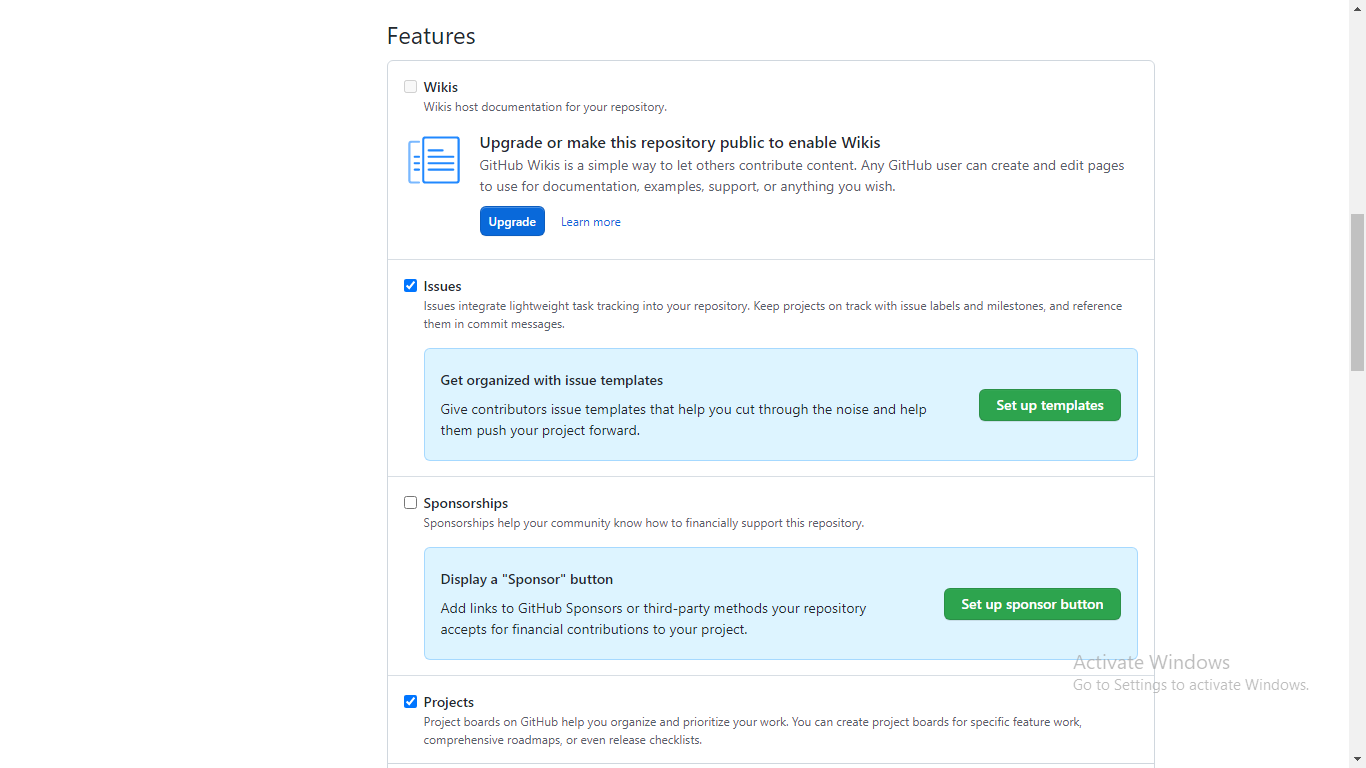Click 'Display a "Sponsor" button' heading
The width and height of the screenshot is (1366, 768).
click(x=527, y=579)
